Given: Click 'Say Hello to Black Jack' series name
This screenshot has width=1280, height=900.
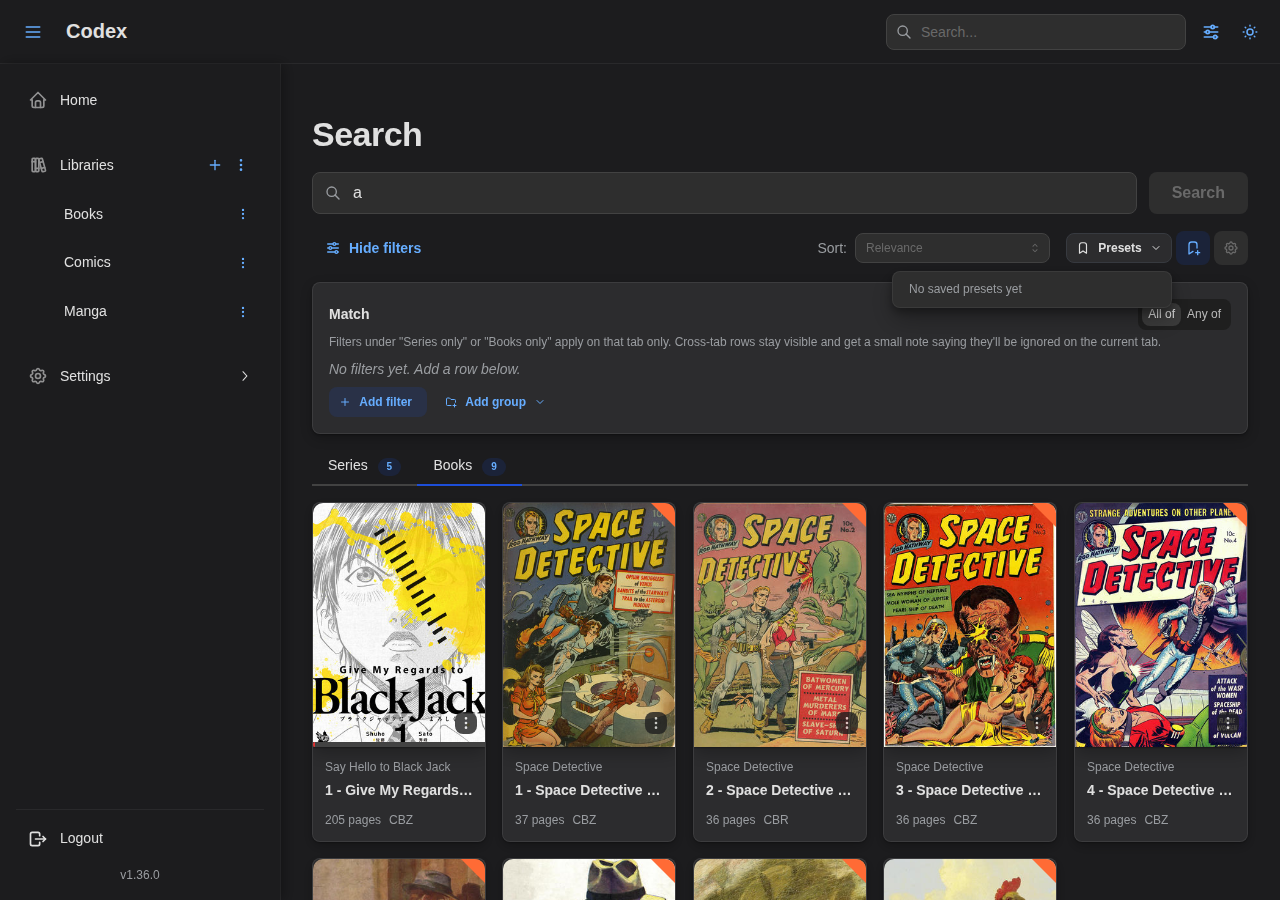Looking at the screenshot, I should pyautogui.click(x=388, y=767).
